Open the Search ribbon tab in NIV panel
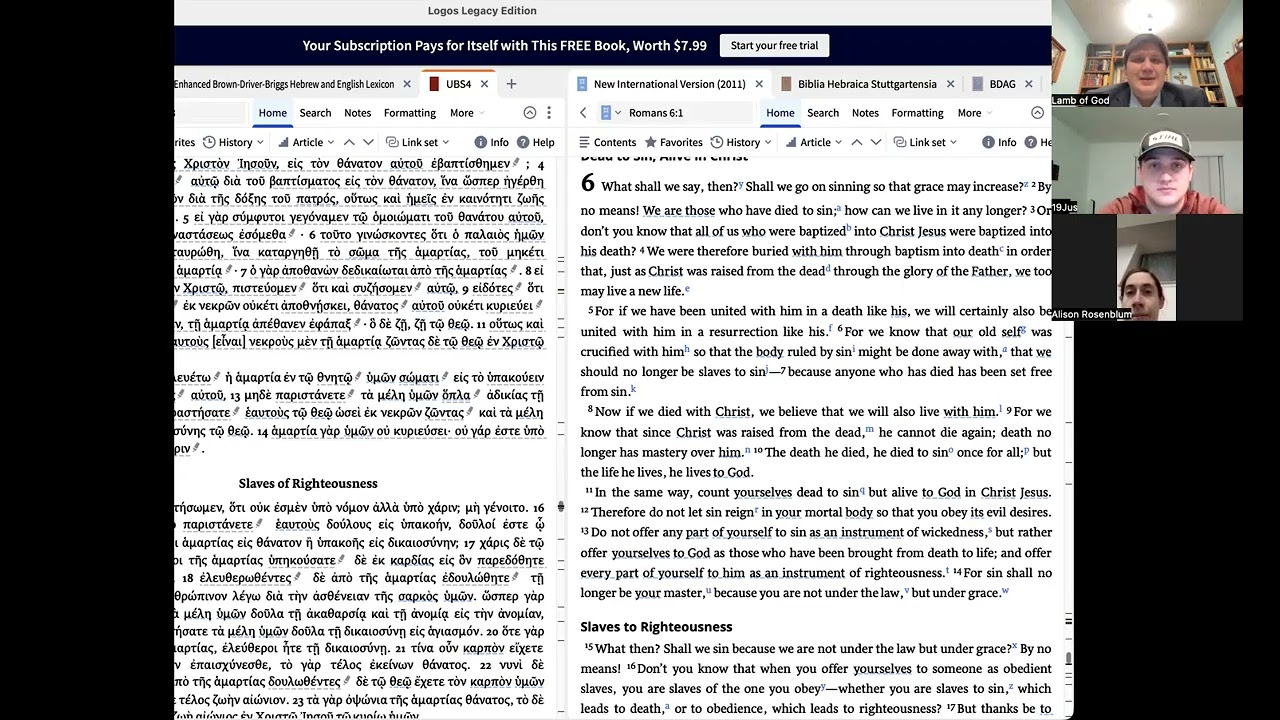Image resolution: width=1280 pixels, height=720 pixels. pos(823,113)
